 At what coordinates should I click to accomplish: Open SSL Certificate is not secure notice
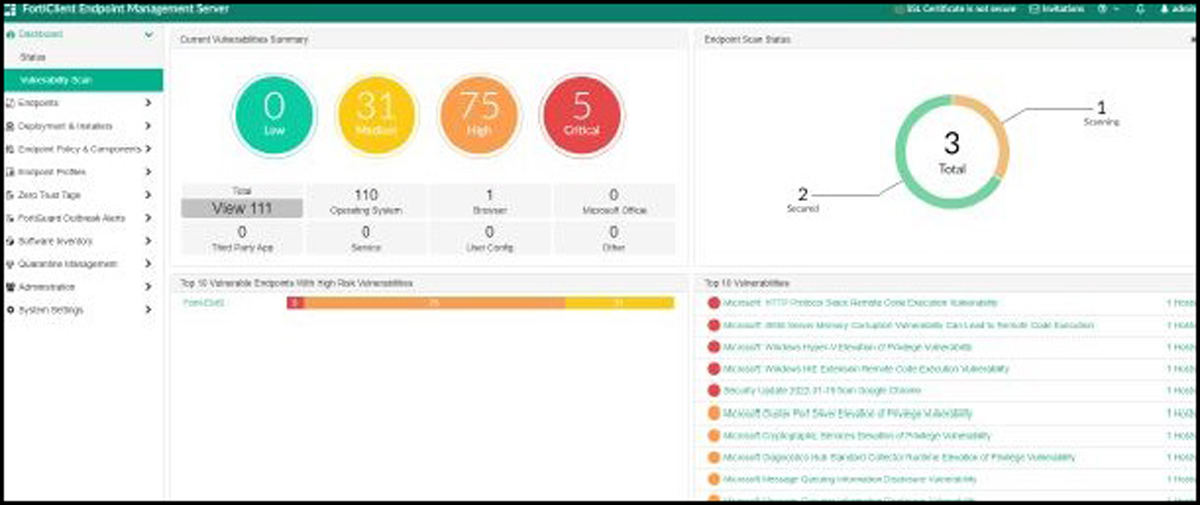pos(959,9)
